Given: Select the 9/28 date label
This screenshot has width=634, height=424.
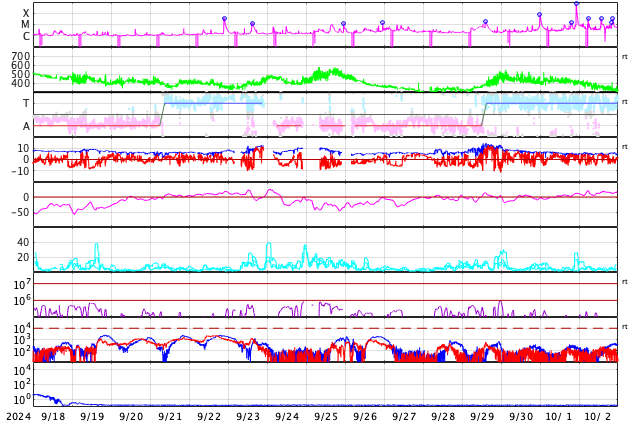Looking at the screenshot, I should coord(443,417).
